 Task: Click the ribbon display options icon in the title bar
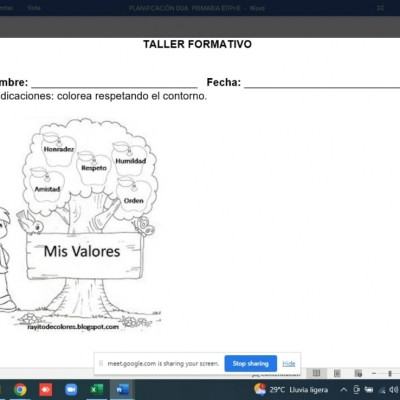(380, 8)
